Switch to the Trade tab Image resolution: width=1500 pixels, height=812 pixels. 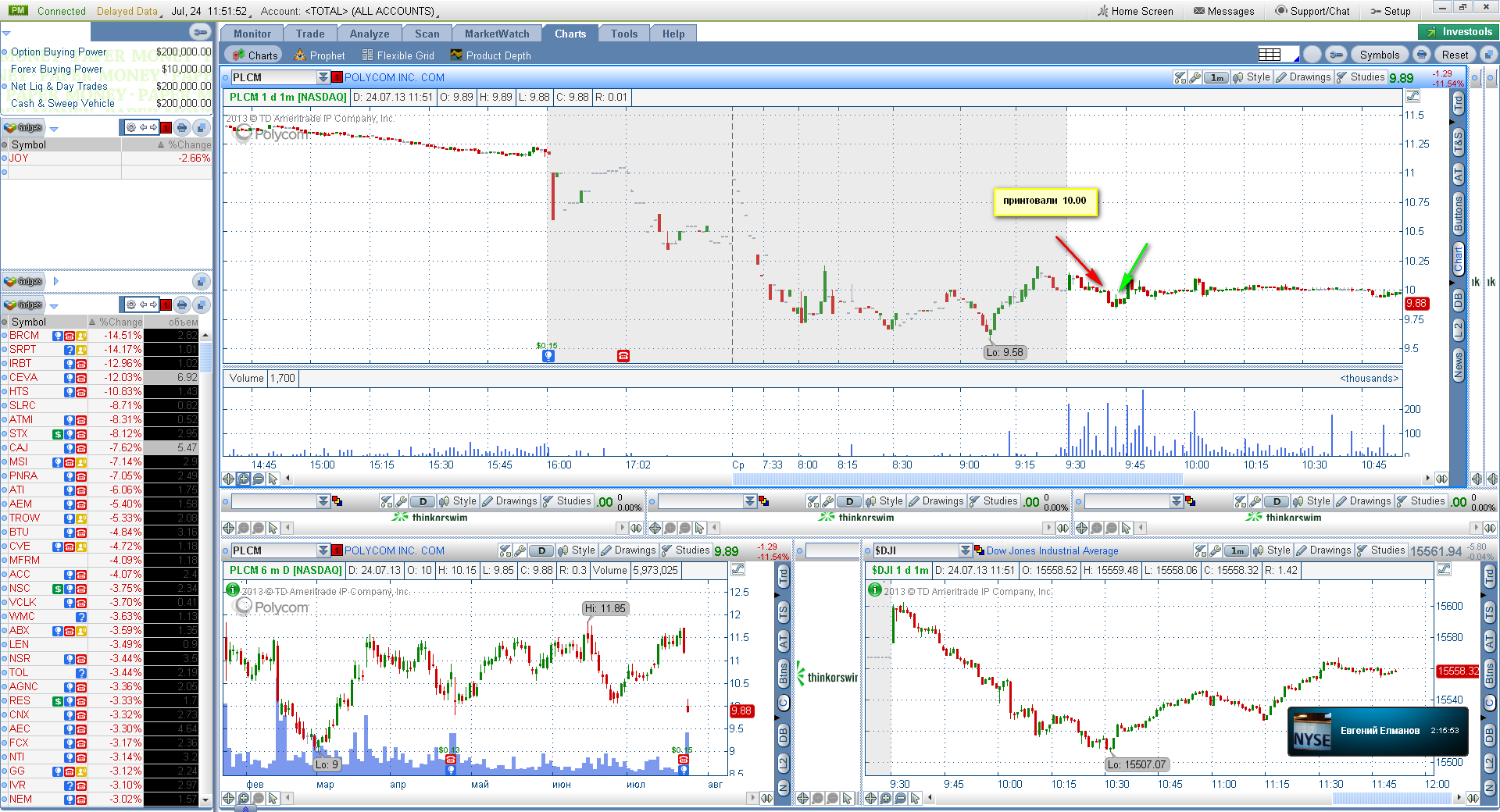(x=310, y=34)
